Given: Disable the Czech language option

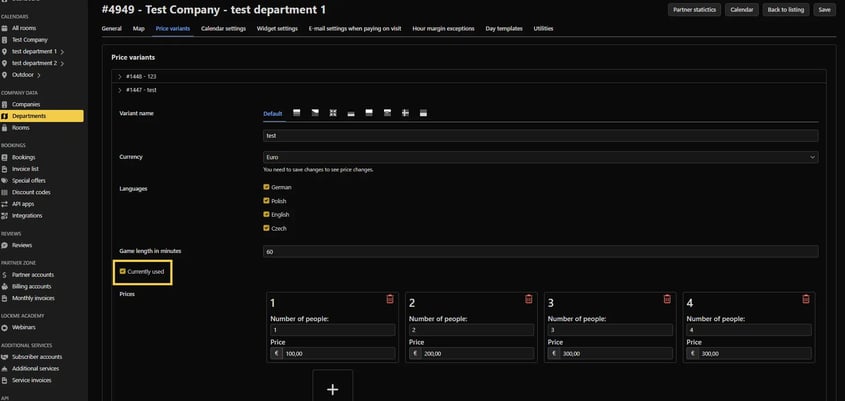Looking at the screenshot, I should click(267, 228).
